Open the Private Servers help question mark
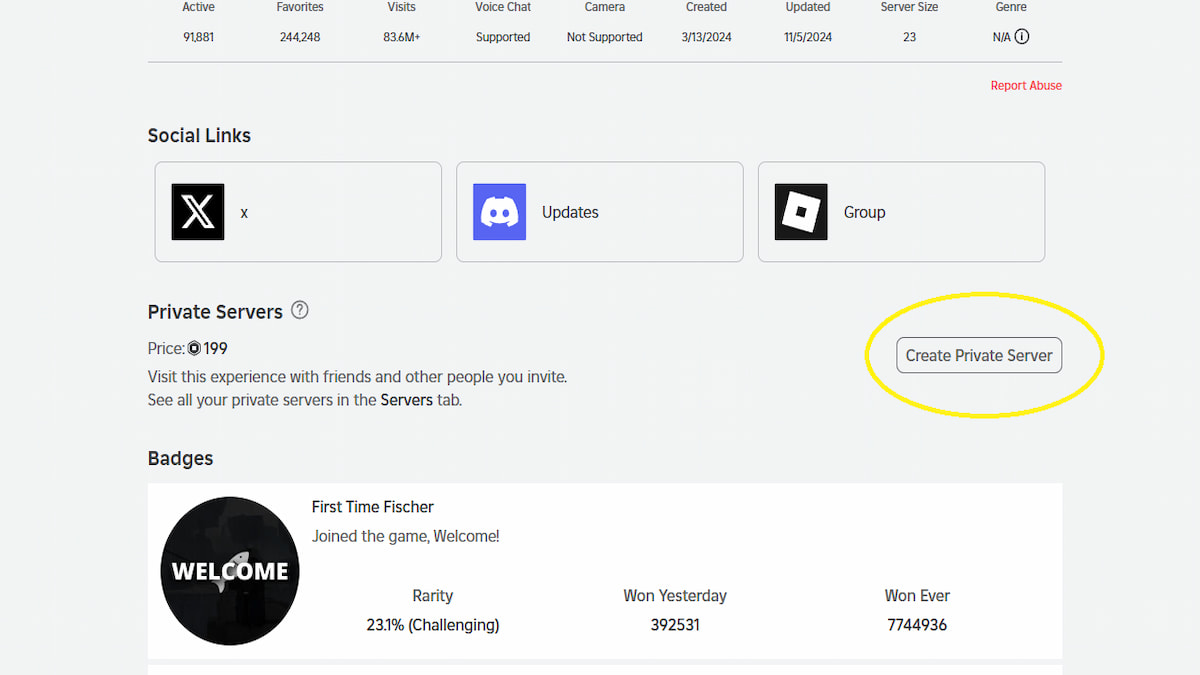1200x675 pixels. pos(300,310)
